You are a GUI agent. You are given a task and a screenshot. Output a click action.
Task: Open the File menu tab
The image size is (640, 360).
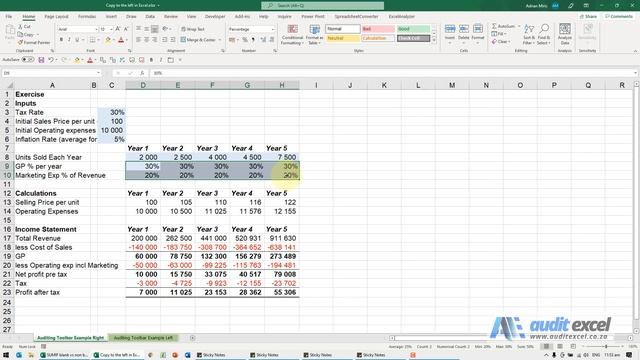9,17
